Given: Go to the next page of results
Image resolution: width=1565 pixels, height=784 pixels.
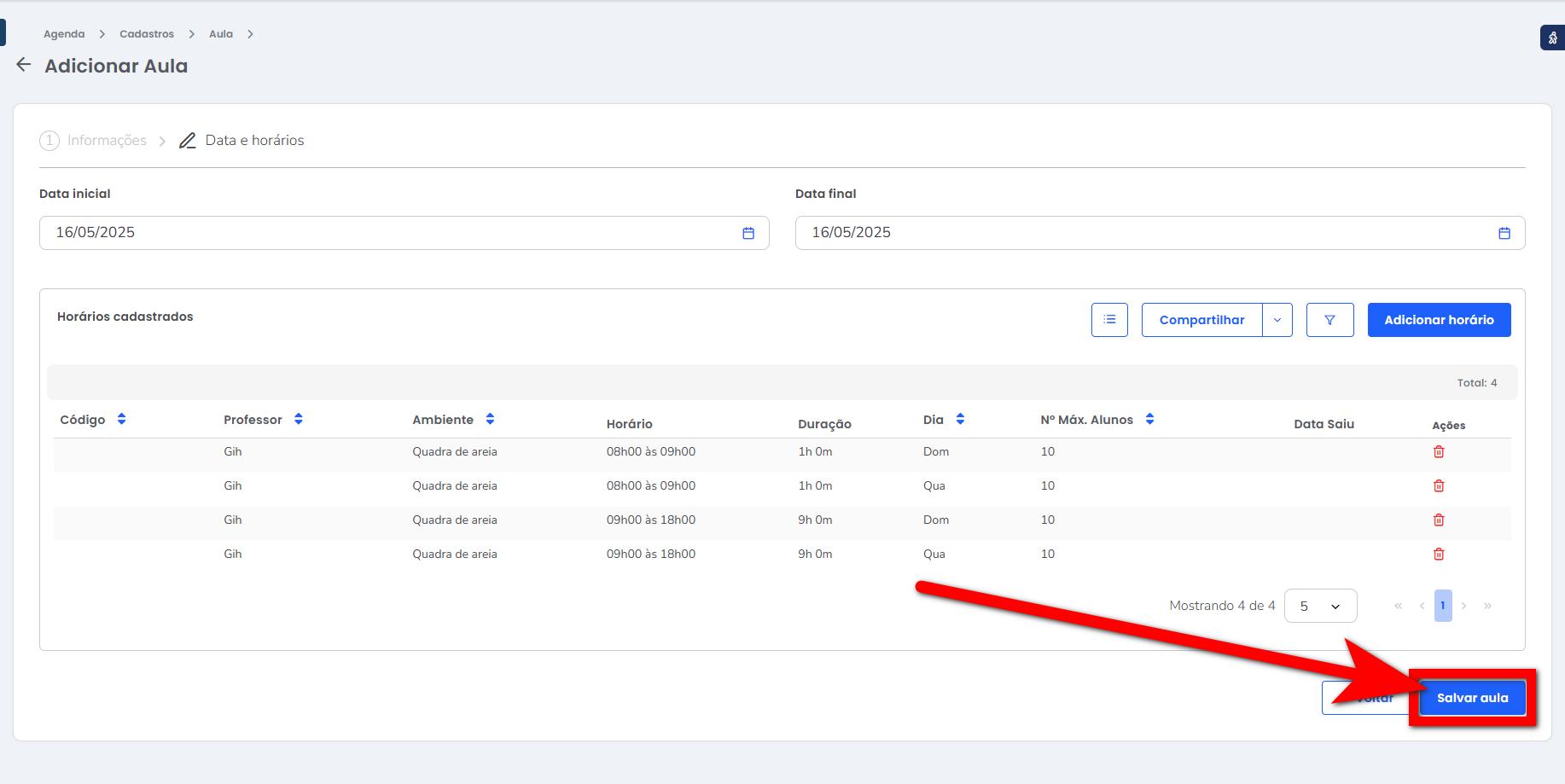Looking at the screenshot, I should 1463,606.
